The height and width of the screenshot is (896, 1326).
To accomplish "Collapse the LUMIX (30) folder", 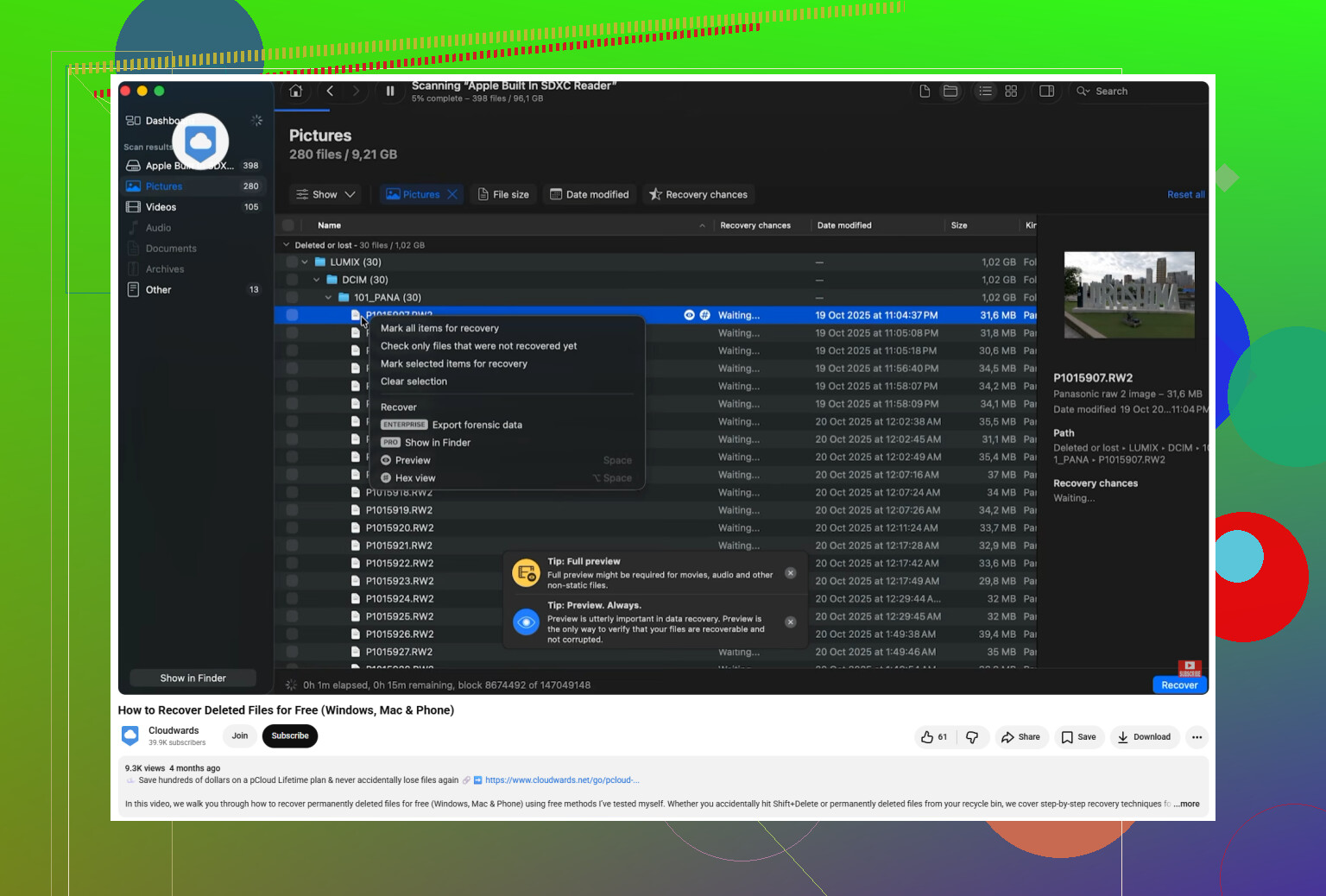I will 305,262.
